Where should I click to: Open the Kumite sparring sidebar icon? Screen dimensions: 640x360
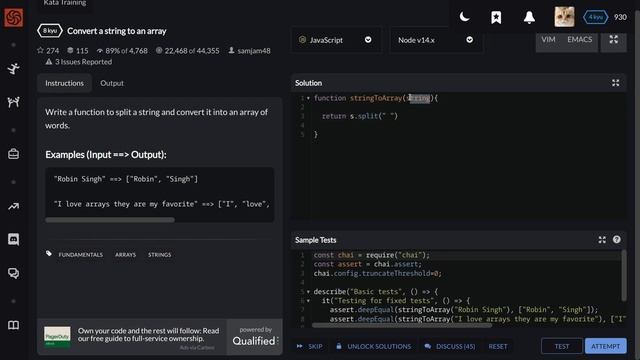coord(13,102)
